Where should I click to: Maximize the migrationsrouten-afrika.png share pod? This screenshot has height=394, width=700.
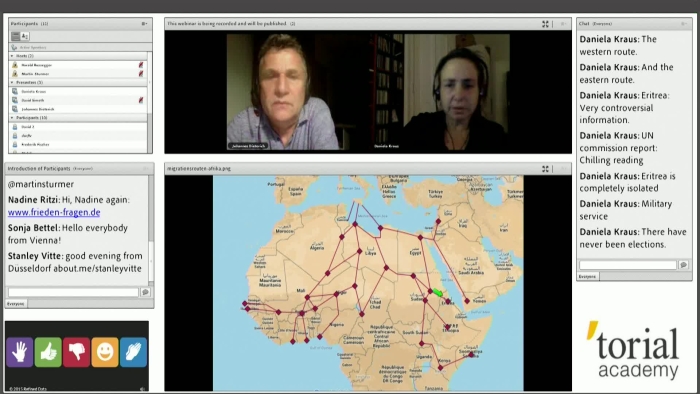click(x=545, y=169)
